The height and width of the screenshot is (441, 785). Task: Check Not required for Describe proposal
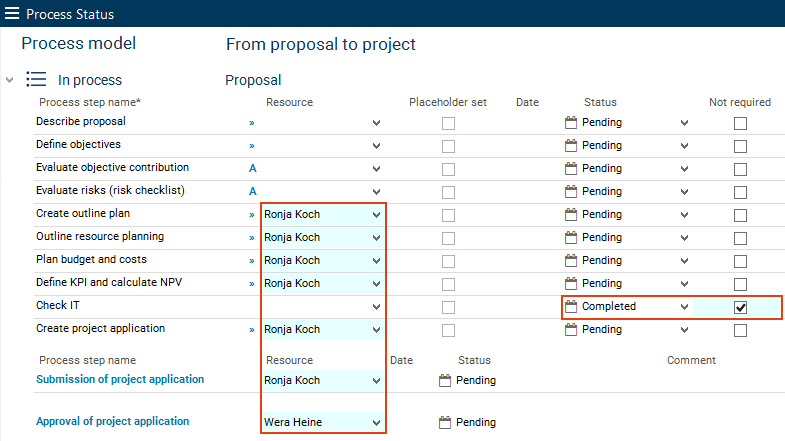[x=740, y=123]
